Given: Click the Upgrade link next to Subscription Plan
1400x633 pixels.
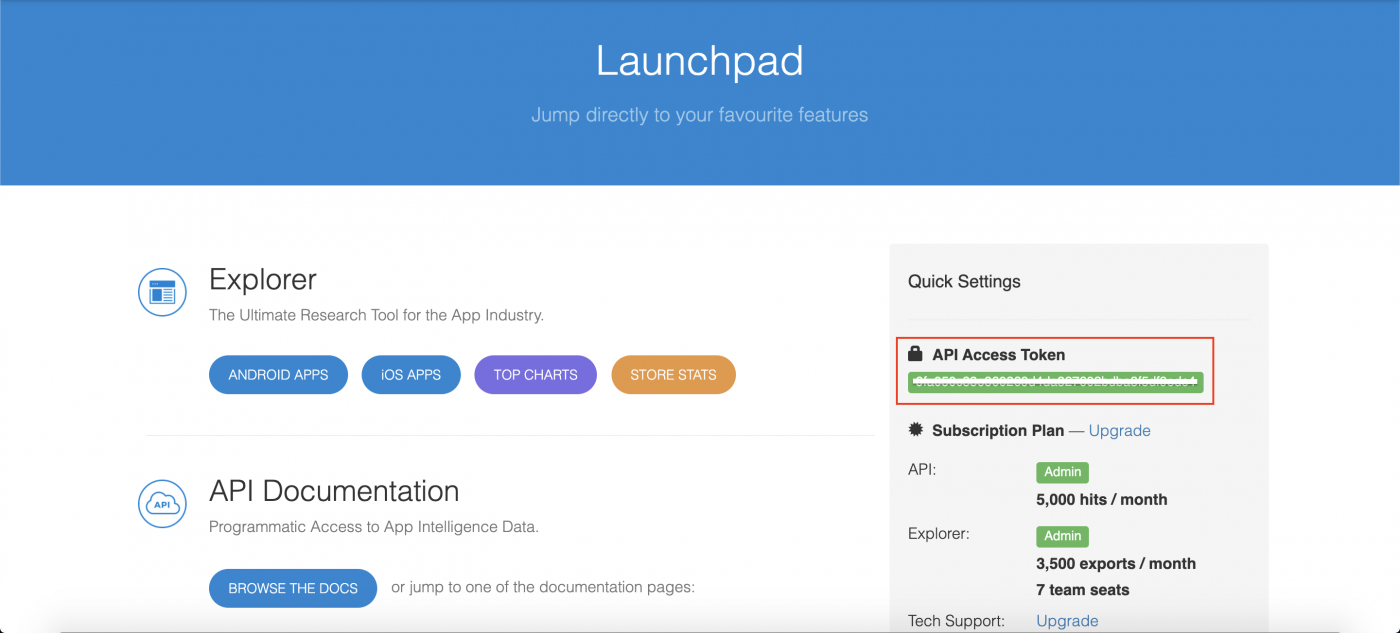Looking at the screenshot, I should click(x=1119, y=430).
